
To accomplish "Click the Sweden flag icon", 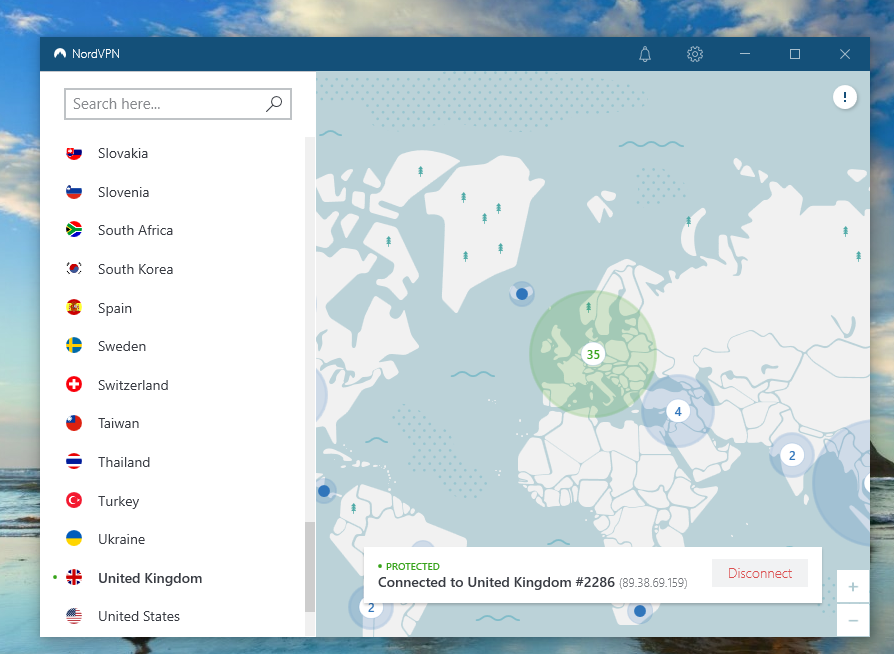I will click(74, 346).
